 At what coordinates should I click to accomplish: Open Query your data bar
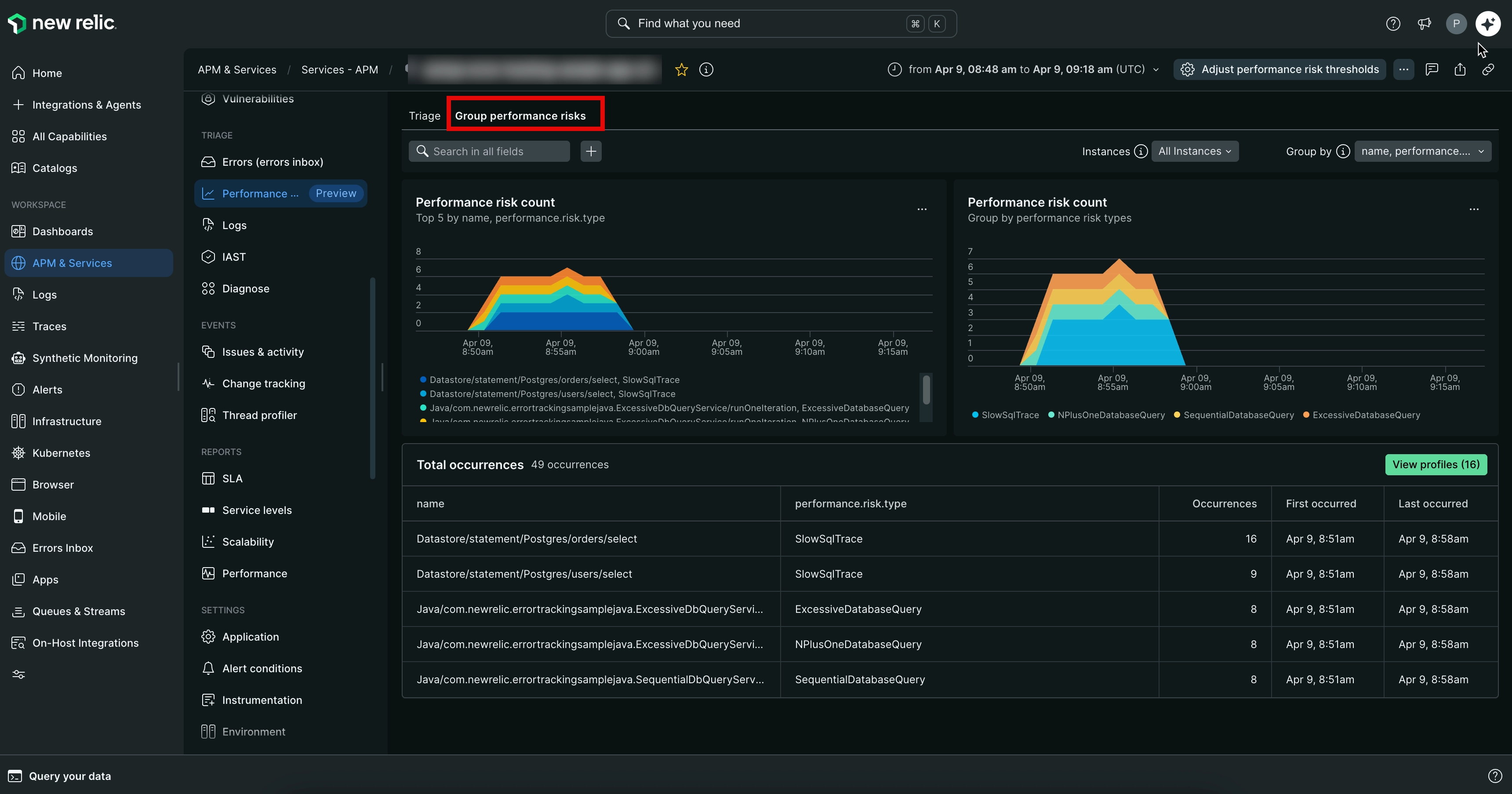coord(60,776)
